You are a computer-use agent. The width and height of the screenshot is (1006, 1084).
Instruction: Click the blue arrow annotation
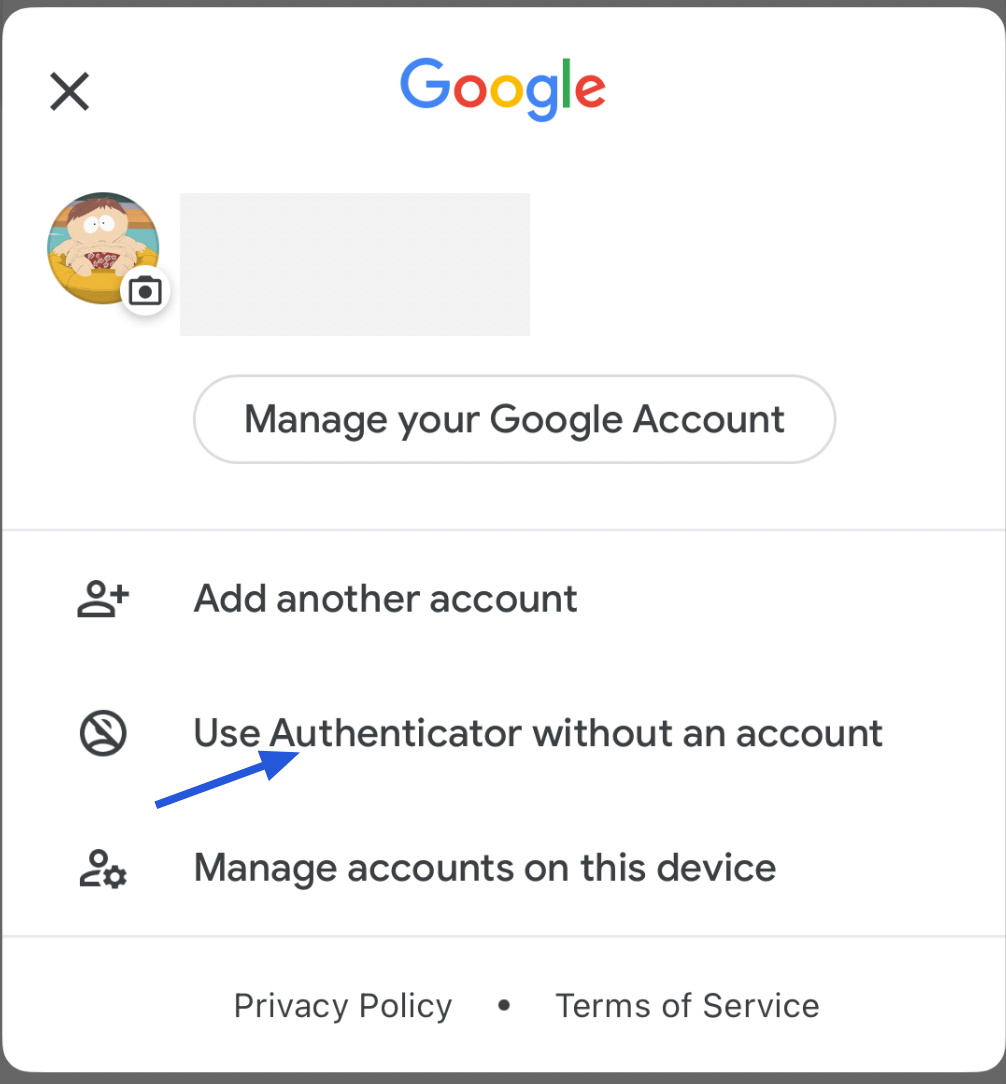coord(227,778)
